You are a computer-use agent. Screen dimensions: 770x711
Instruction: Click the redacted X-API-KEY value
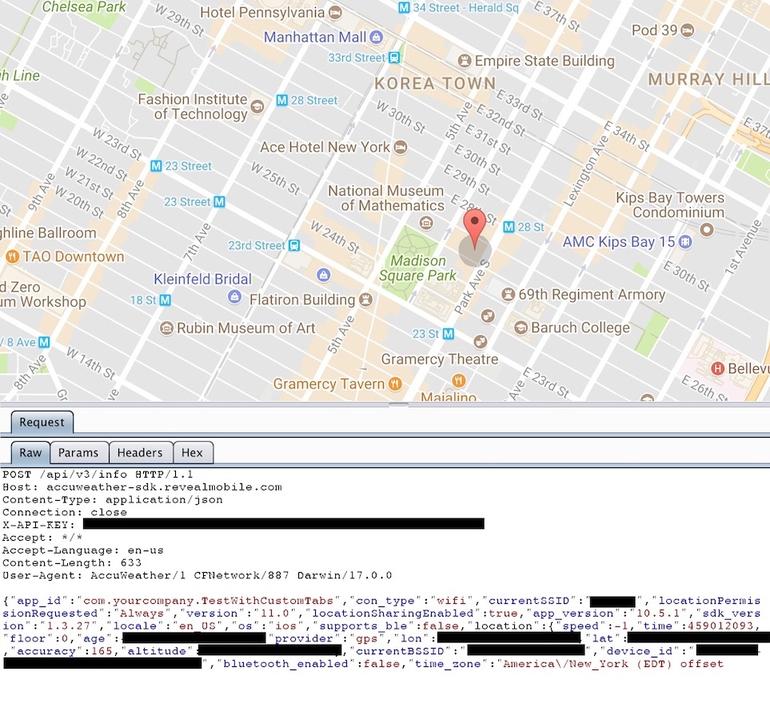284,524
